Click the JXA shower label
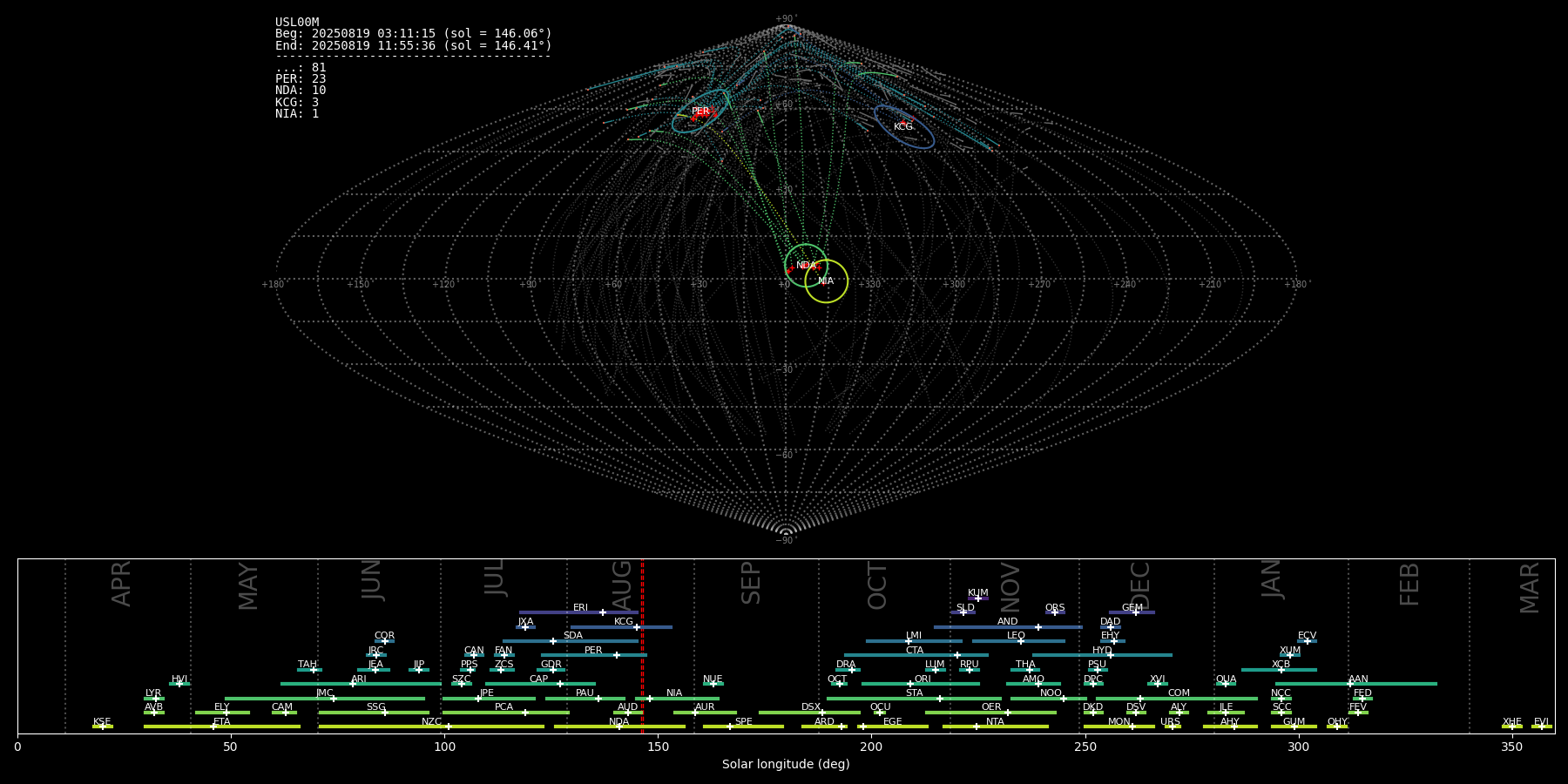 point(525,622)
